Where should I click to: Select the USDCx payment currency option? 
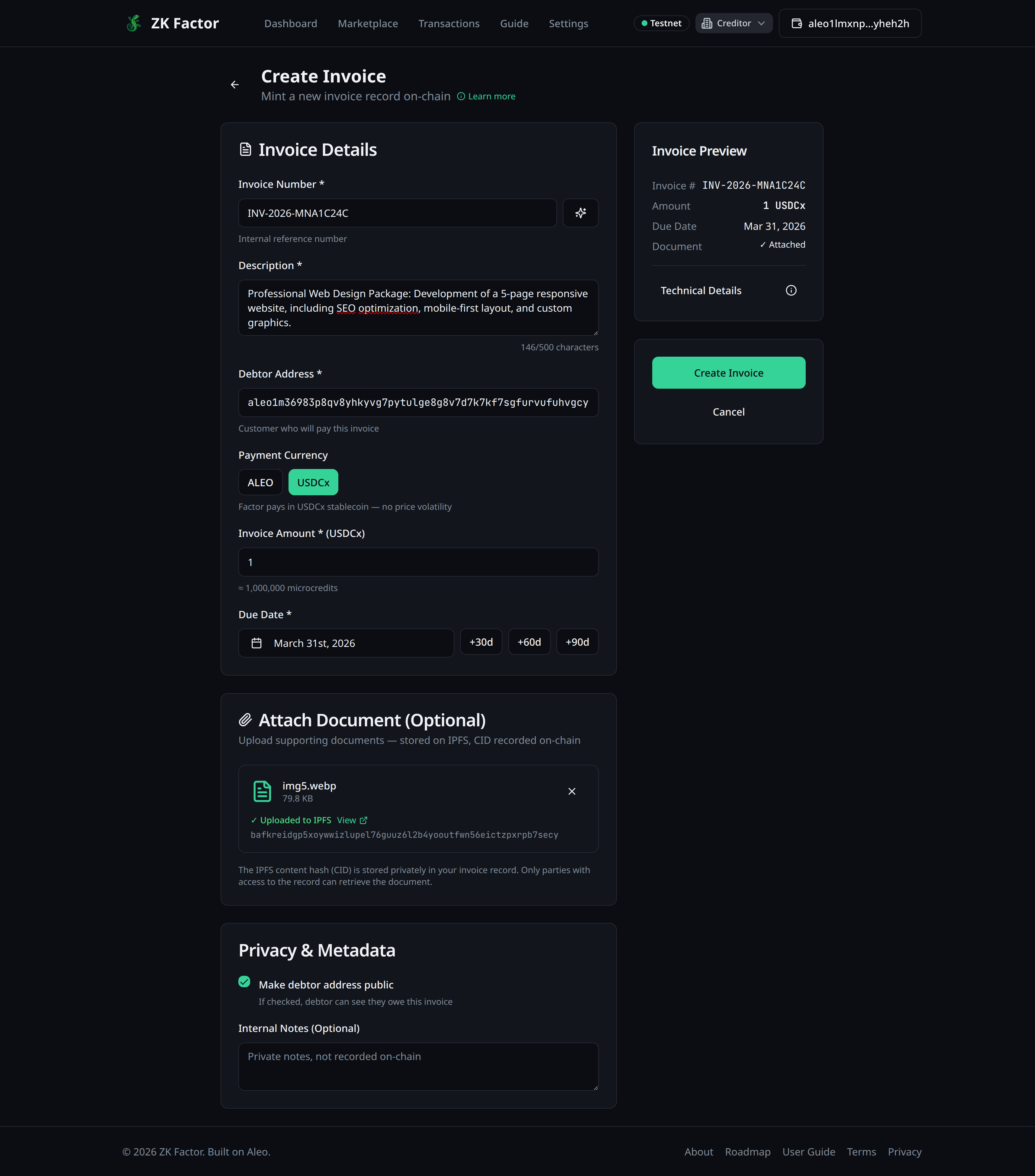click(x=313, y=482)
